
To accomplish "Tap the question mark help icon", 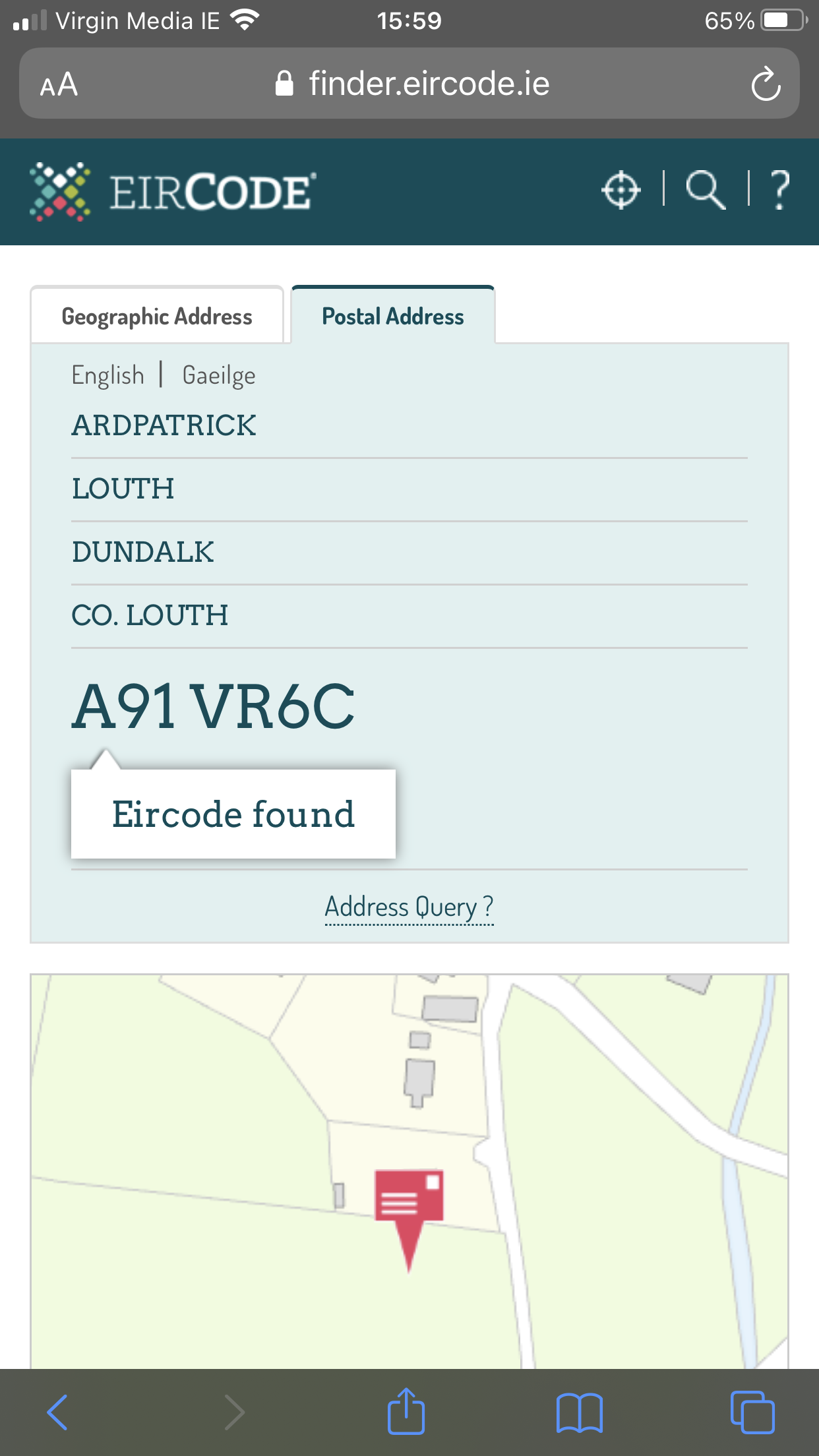I will 779,191.
